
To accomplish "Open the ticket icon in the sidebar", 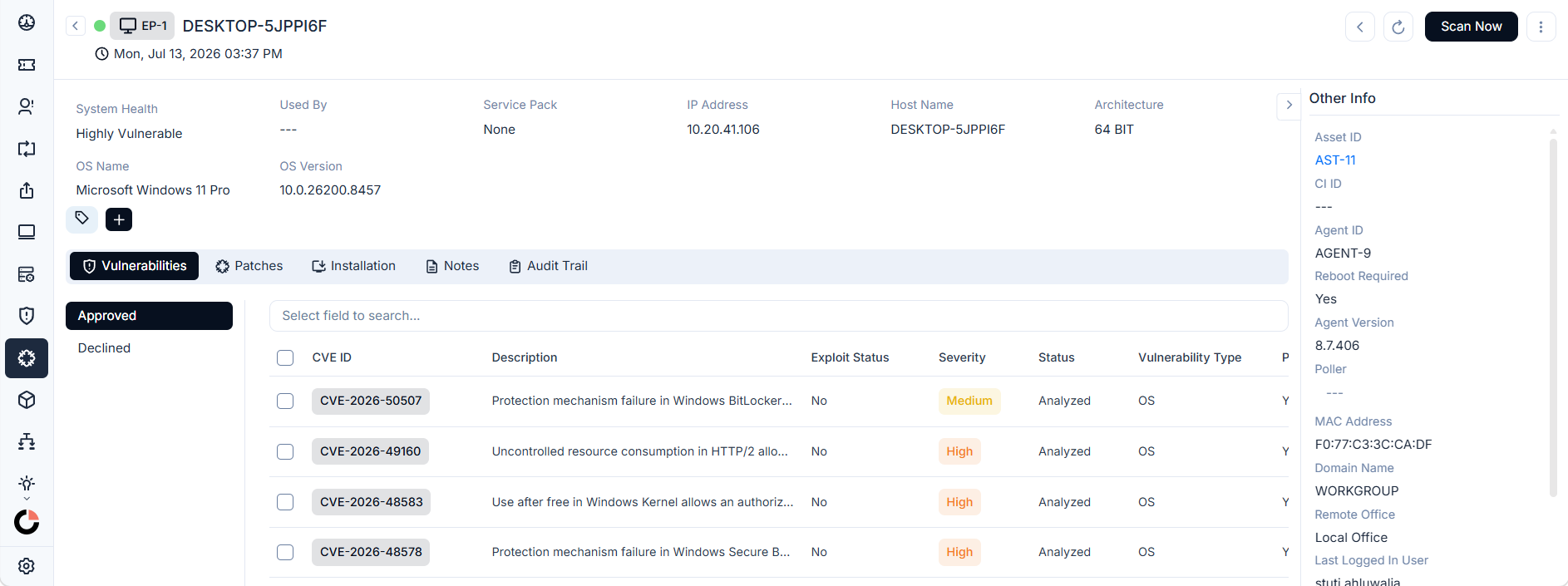I will [27, 65].
